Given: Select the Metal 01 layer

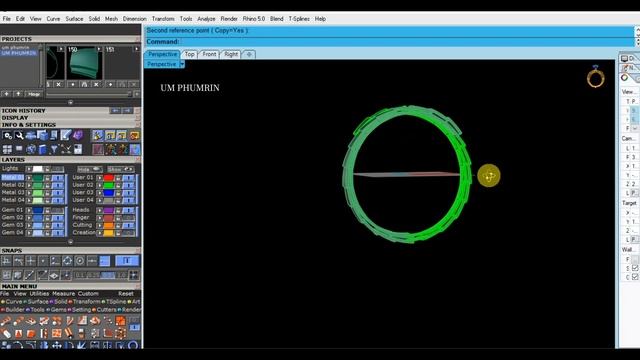Looking at the screenshot, I should tap(13, 178).
